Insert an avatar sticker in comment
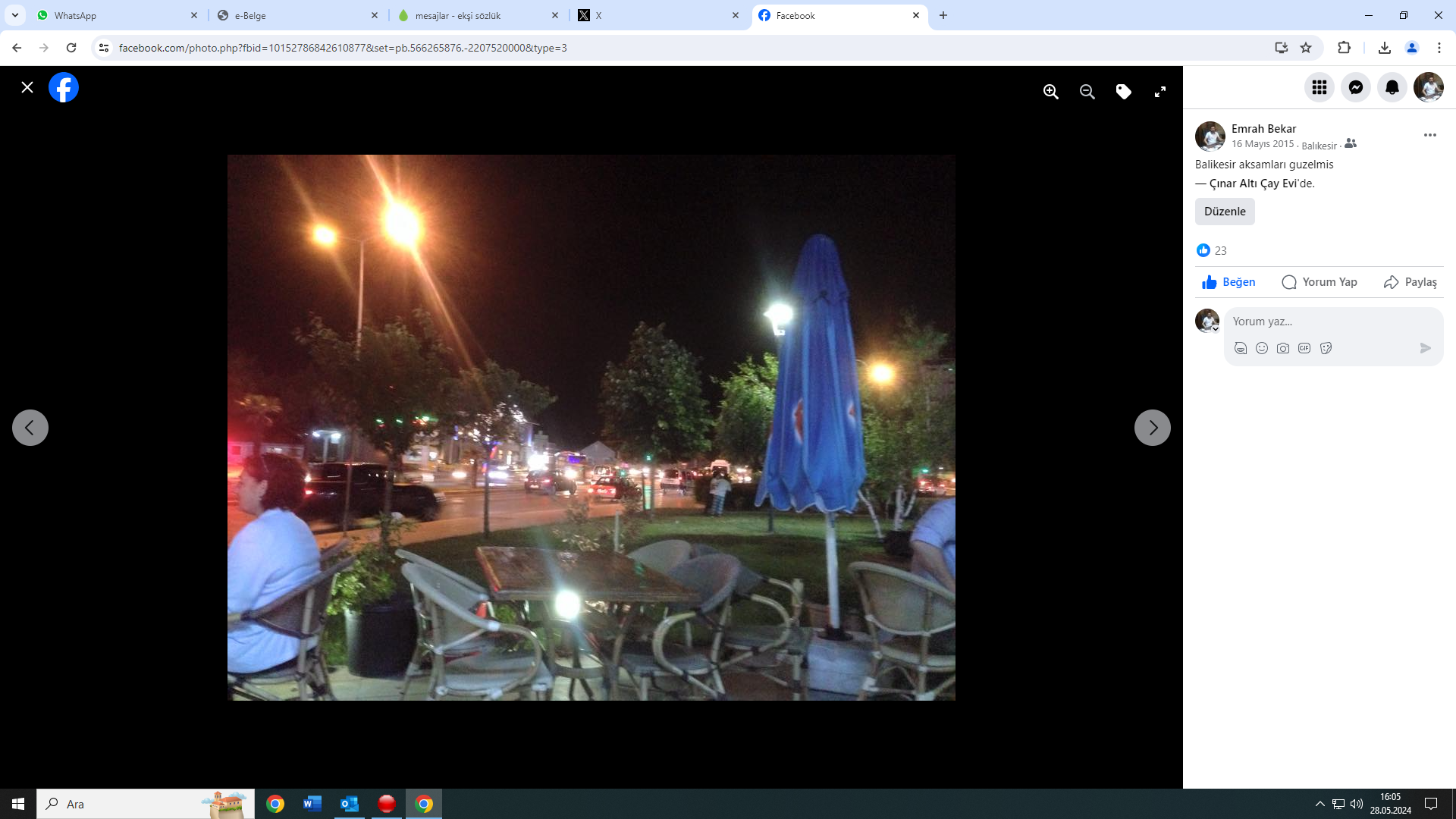The height and width of the screenshot is (819, 1456). coord(1240,348)
